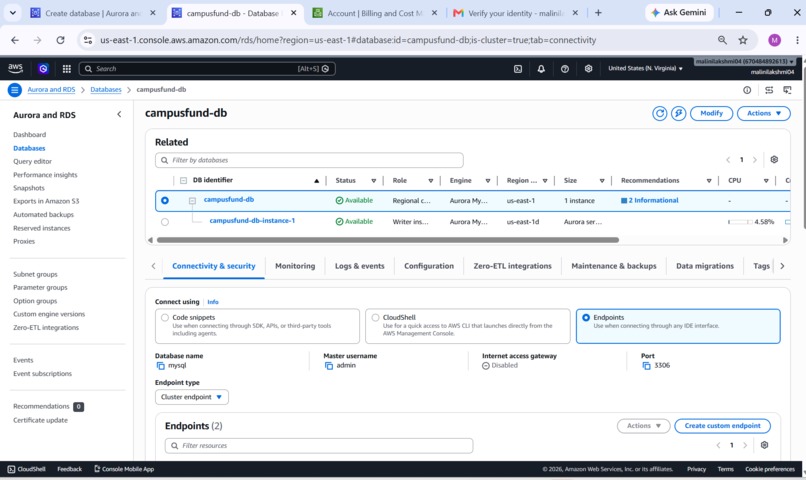Collapse the campusfund-db tree row
806x480 pixels.
pos(192,201)
